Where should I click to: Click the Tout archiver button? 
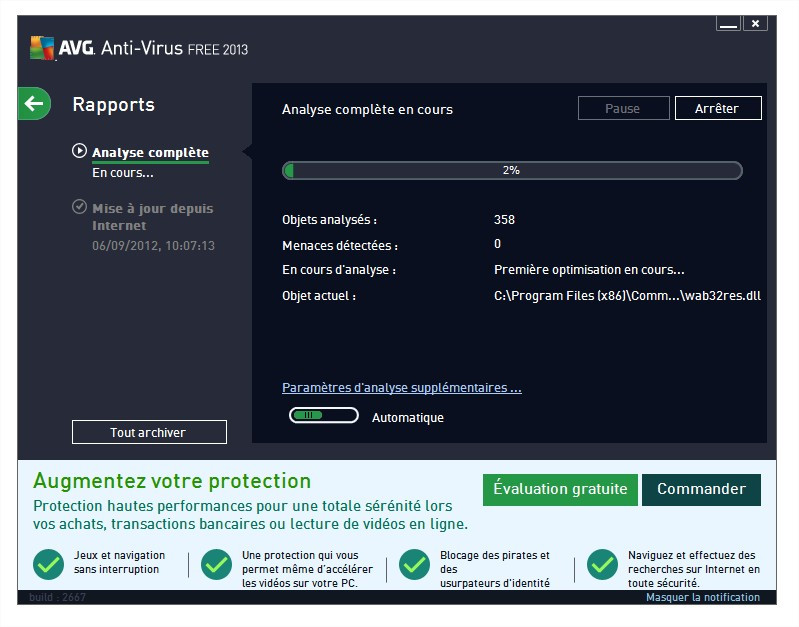pos(149,432)
